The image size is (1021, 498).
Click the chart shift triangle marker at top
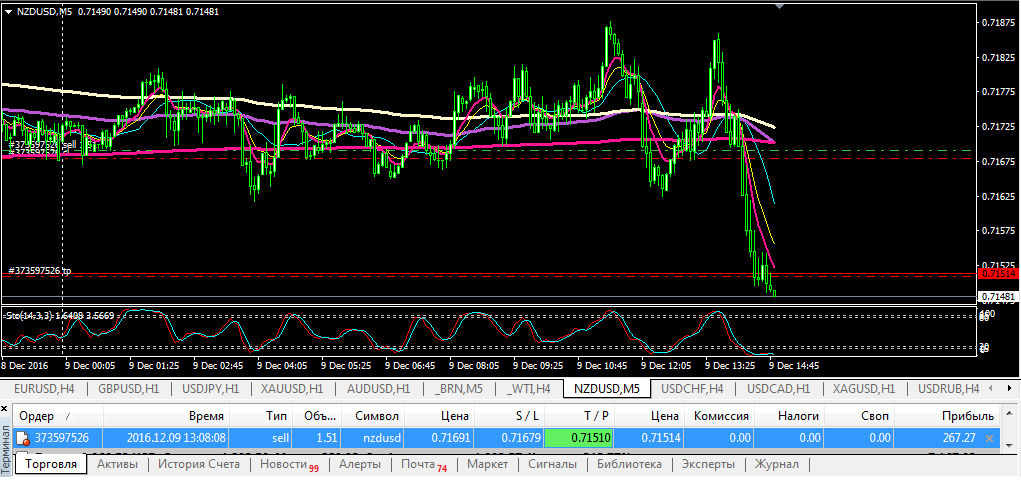779,7
